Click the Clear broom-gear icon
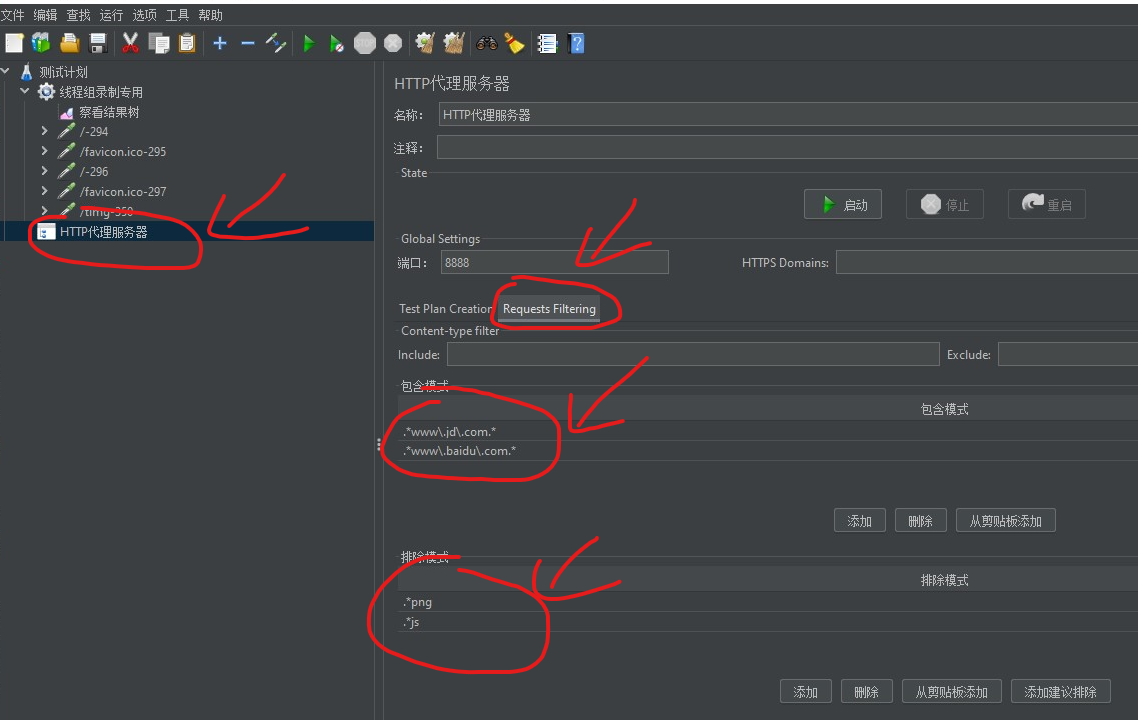This screenshot has height=720, width=1138. (425, 44)
